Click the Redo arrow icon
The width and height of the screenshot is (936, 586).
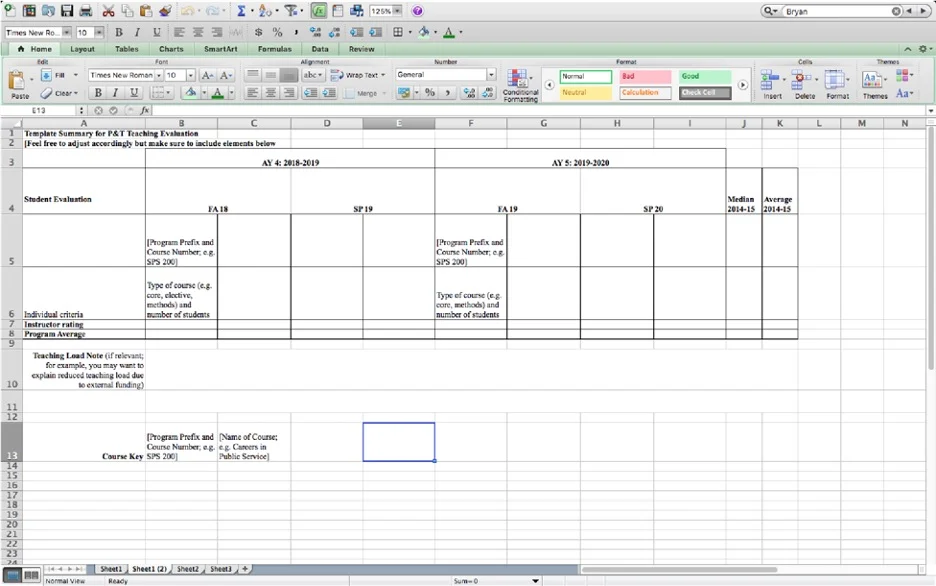pyautogui.click(x=213, y=11)
